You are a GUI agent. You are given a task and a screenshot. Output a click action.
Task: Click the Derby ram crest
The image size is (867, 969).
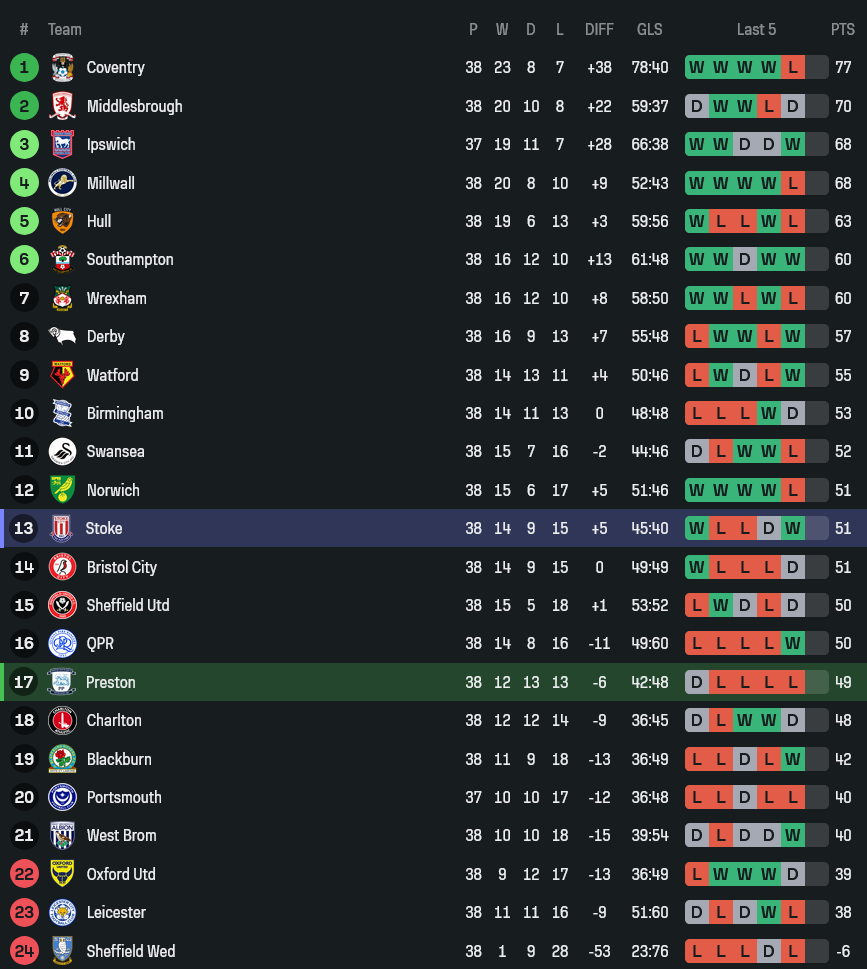pyautogui.click(x=62, y=337)
